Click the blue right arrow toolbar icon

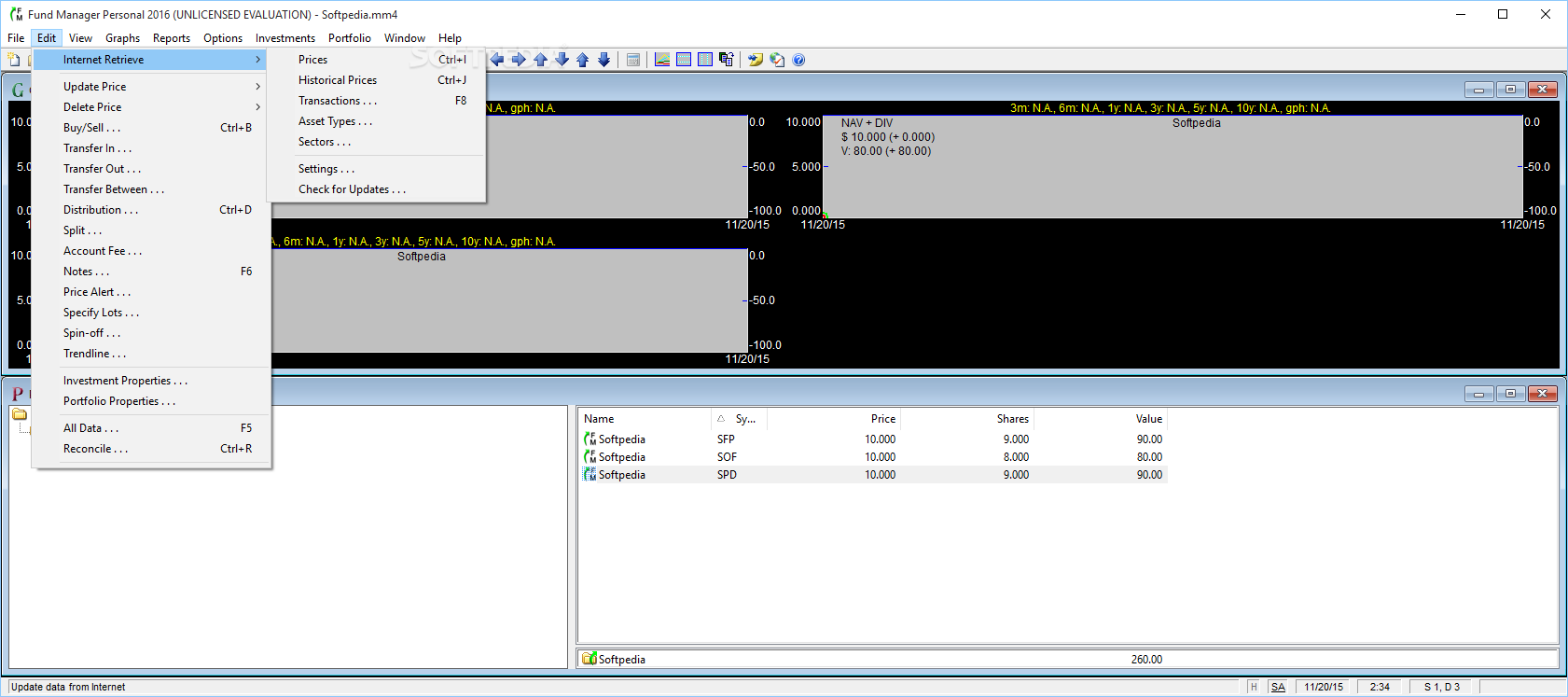click(519, 60)
